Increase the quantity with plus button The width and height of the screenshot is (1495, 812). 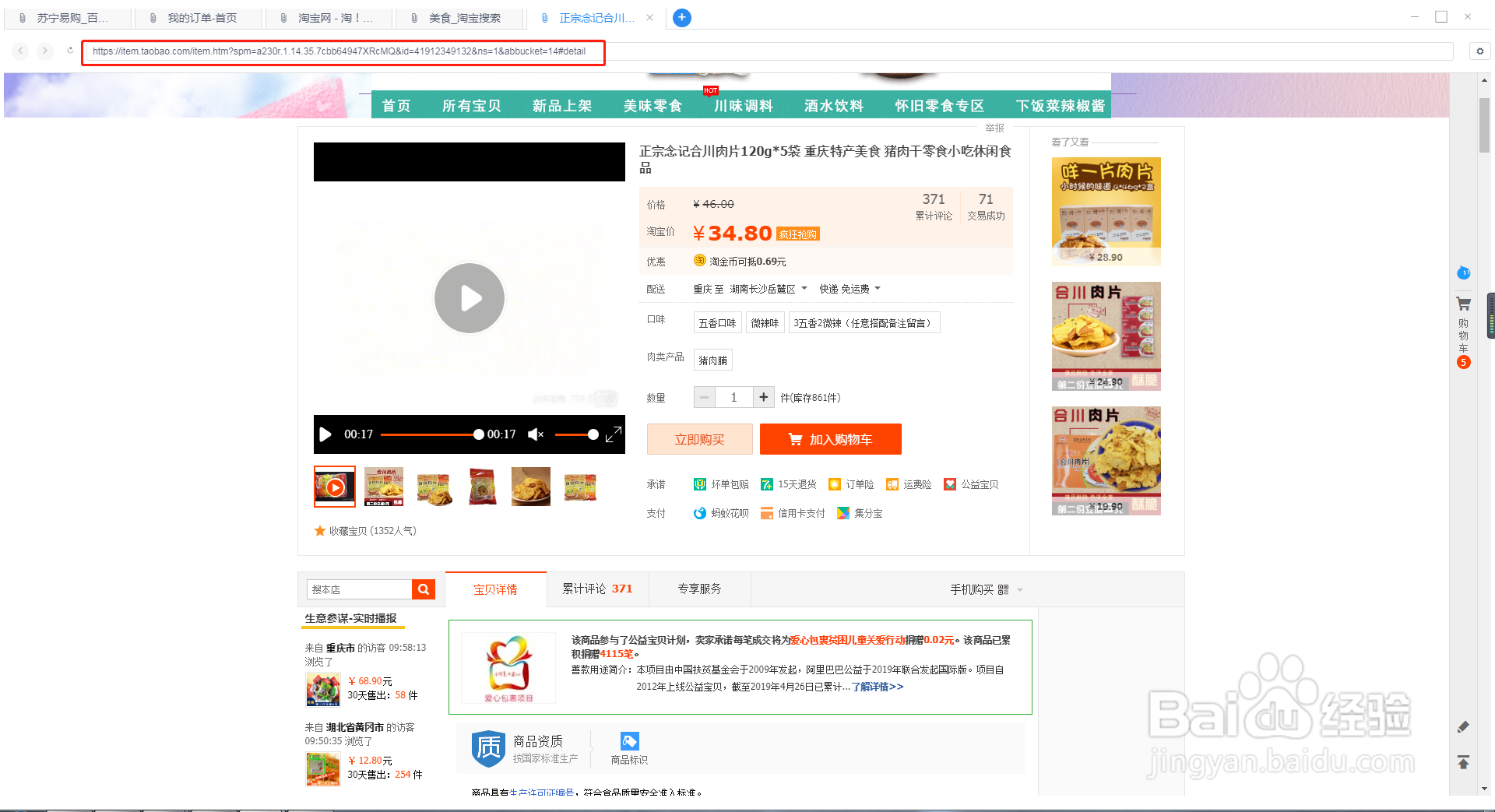click(x=763, y=397)
